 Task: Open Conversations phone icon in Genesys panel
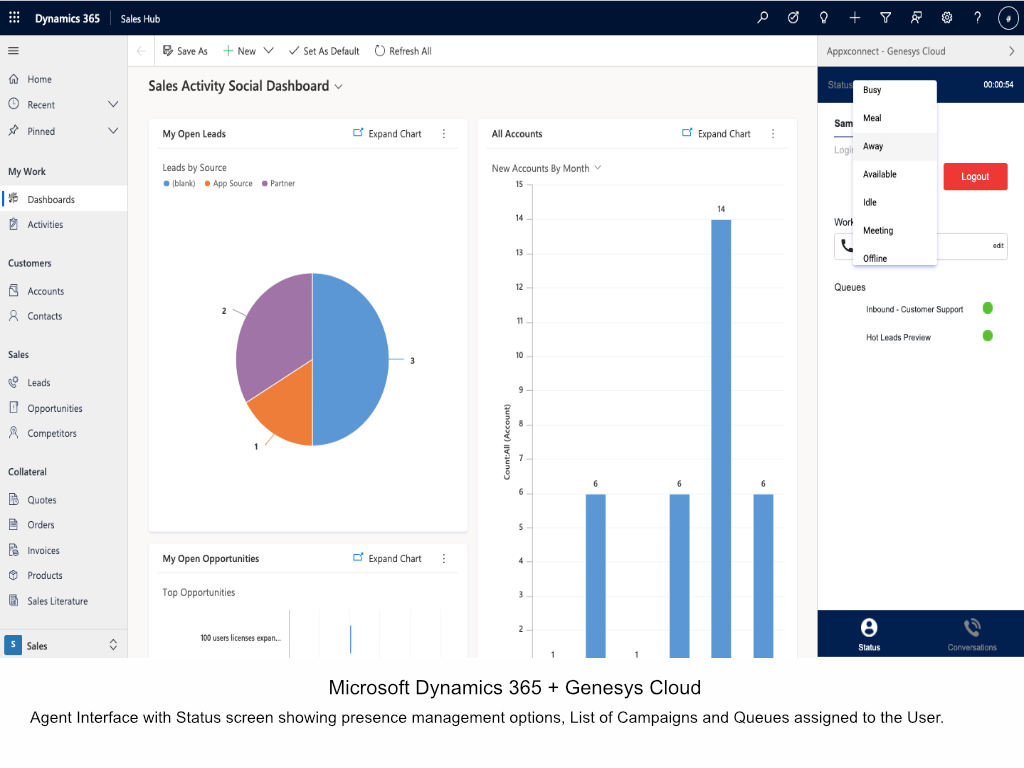coord(972,628)
